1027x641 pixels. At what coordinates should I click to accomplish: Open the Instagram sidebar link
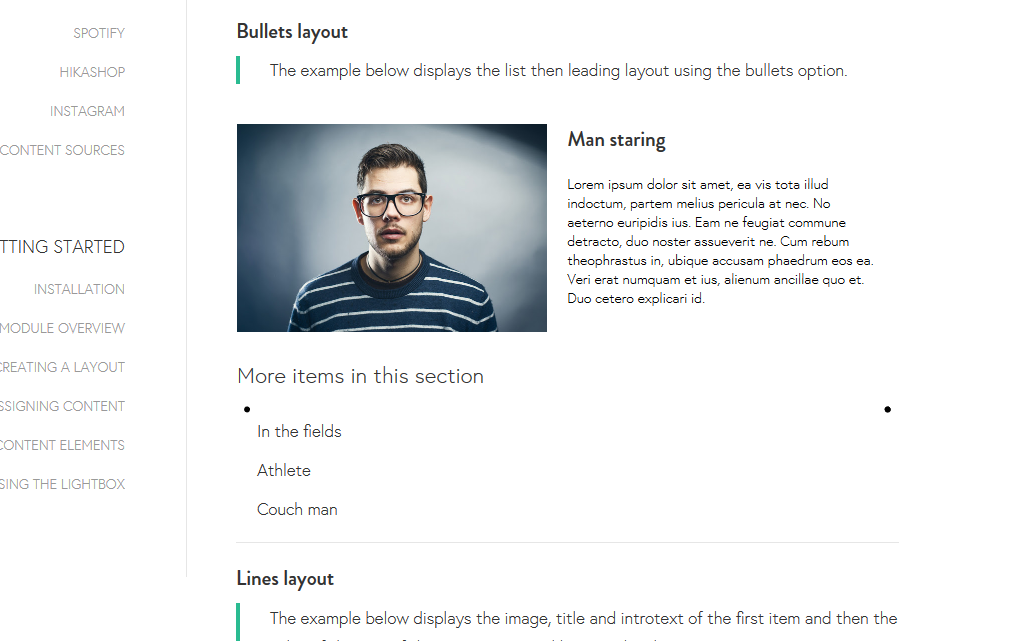point(87,111)
